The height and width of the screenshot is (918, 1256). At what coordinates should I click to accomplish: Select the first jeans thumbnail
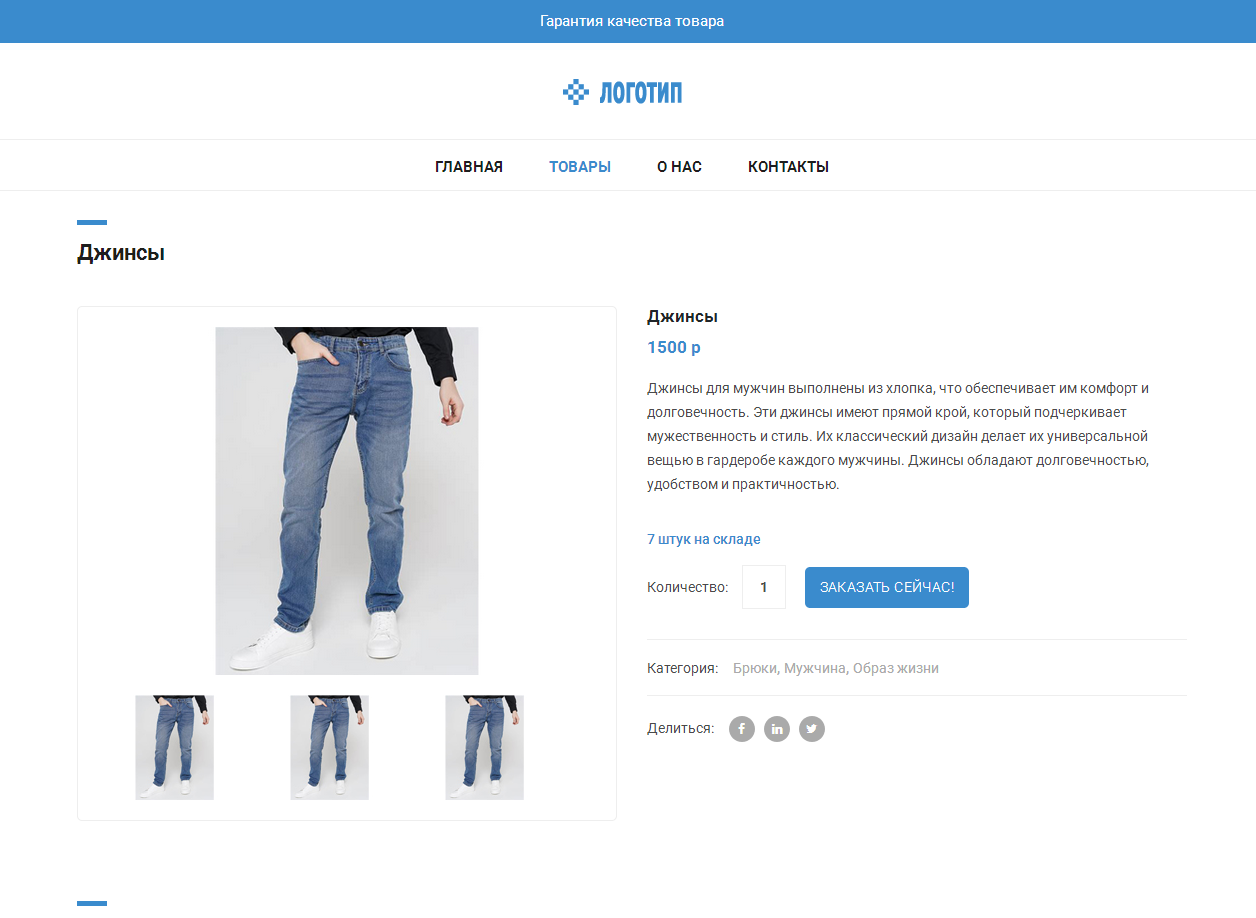pos(175,748)
